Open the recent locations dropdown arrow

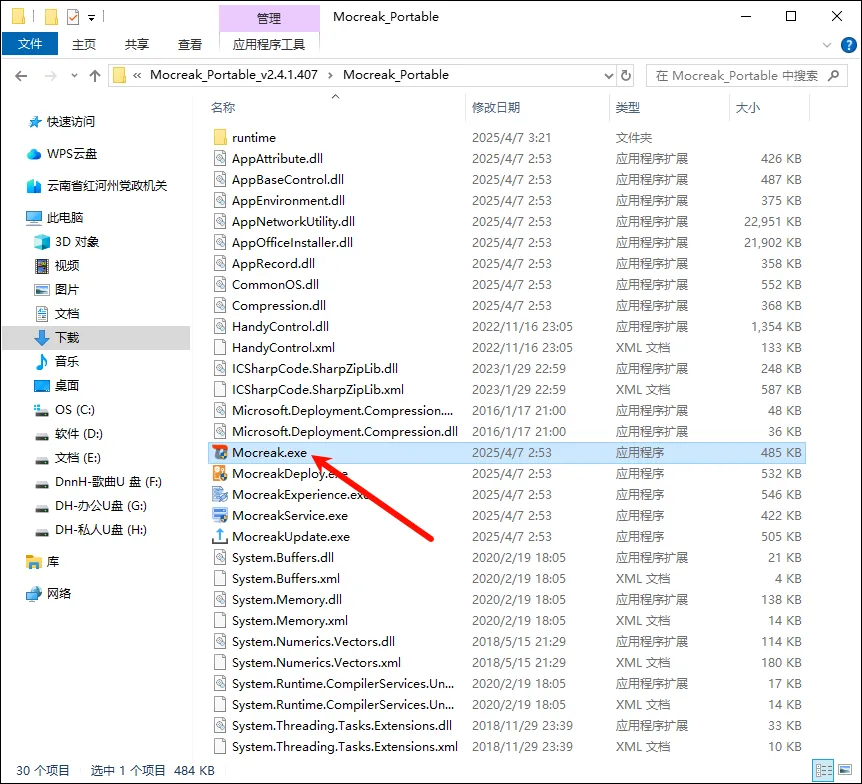tap(74, 75)
